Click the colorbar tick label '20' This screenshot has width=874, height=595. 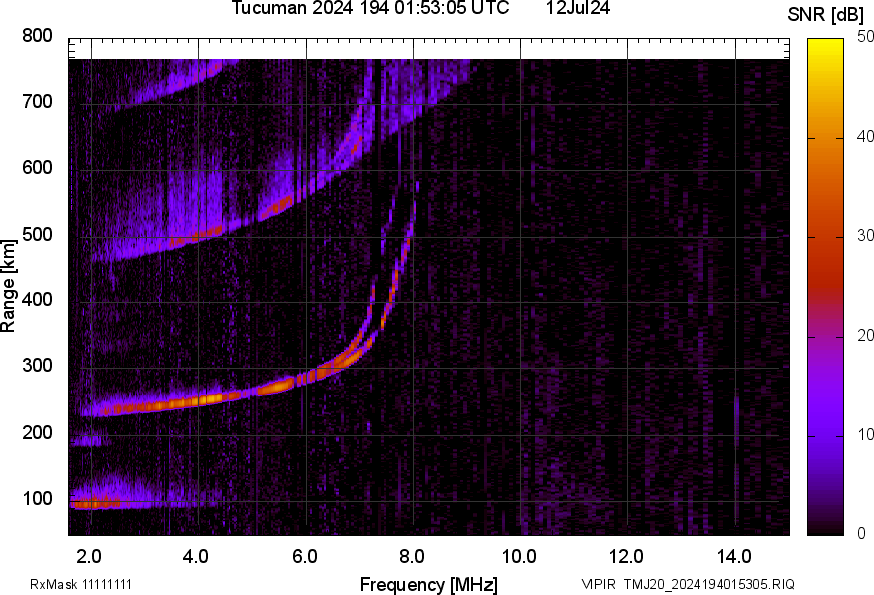point(865,335)
